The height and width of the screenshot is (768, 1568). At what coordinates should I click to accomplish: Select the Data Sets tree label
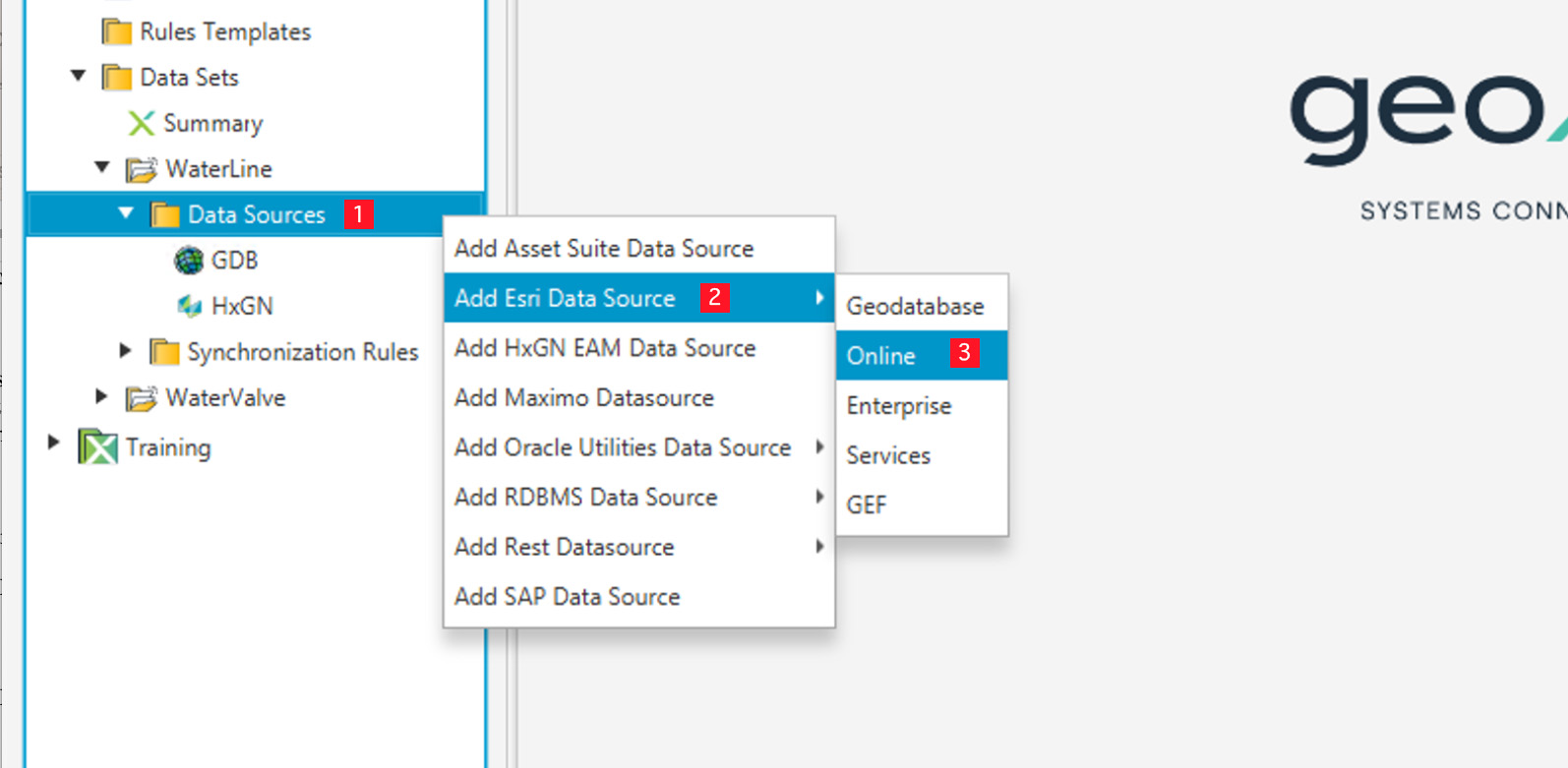coord(189,78)
